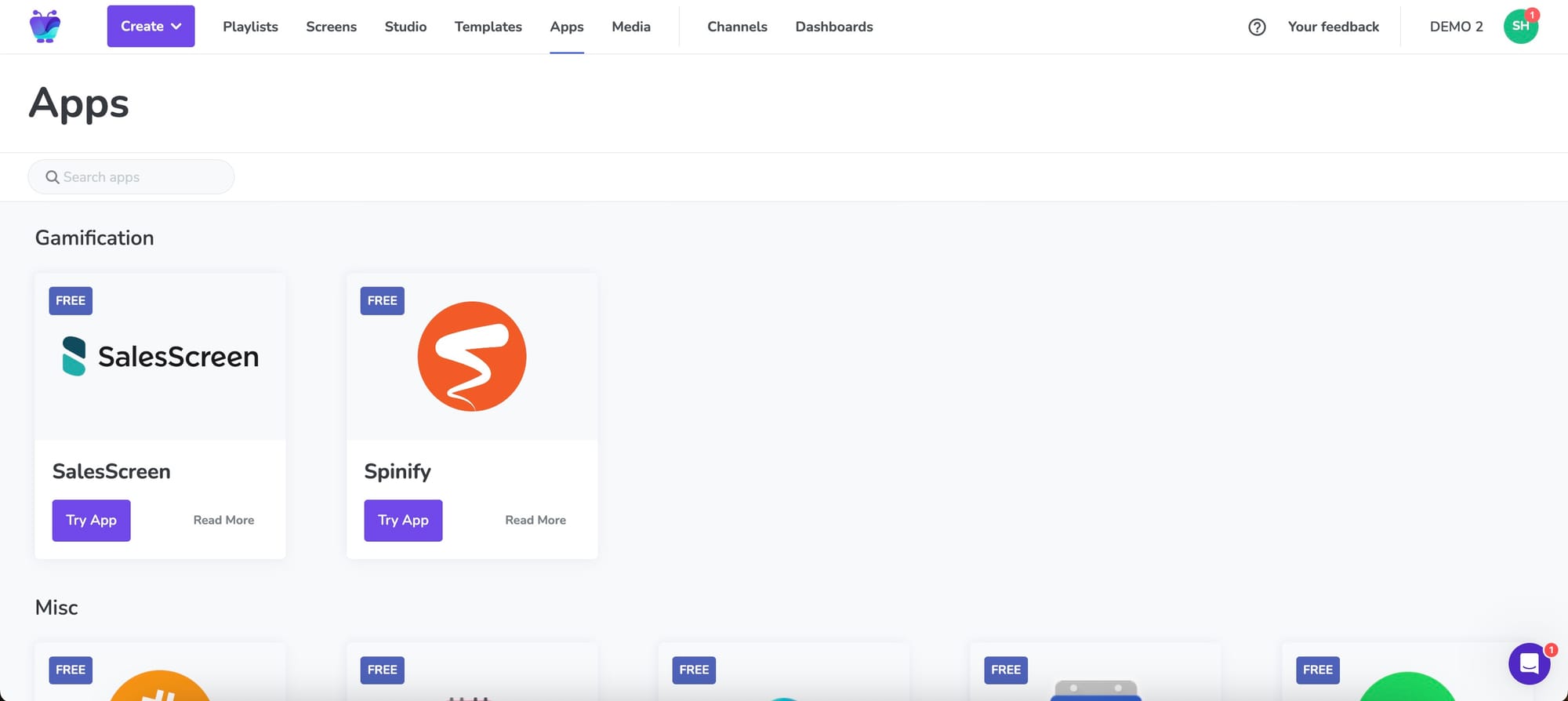Click Try App for Spinify
Viewport: 1568px width, 701px height.
[x=403, y=520]
